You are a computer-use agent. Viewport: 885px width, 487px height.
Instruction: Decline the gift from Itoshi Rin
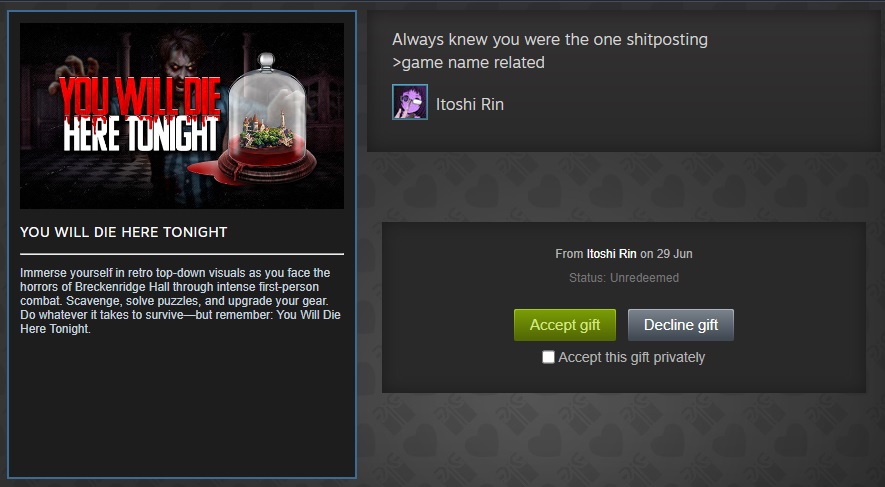(681, 325)
